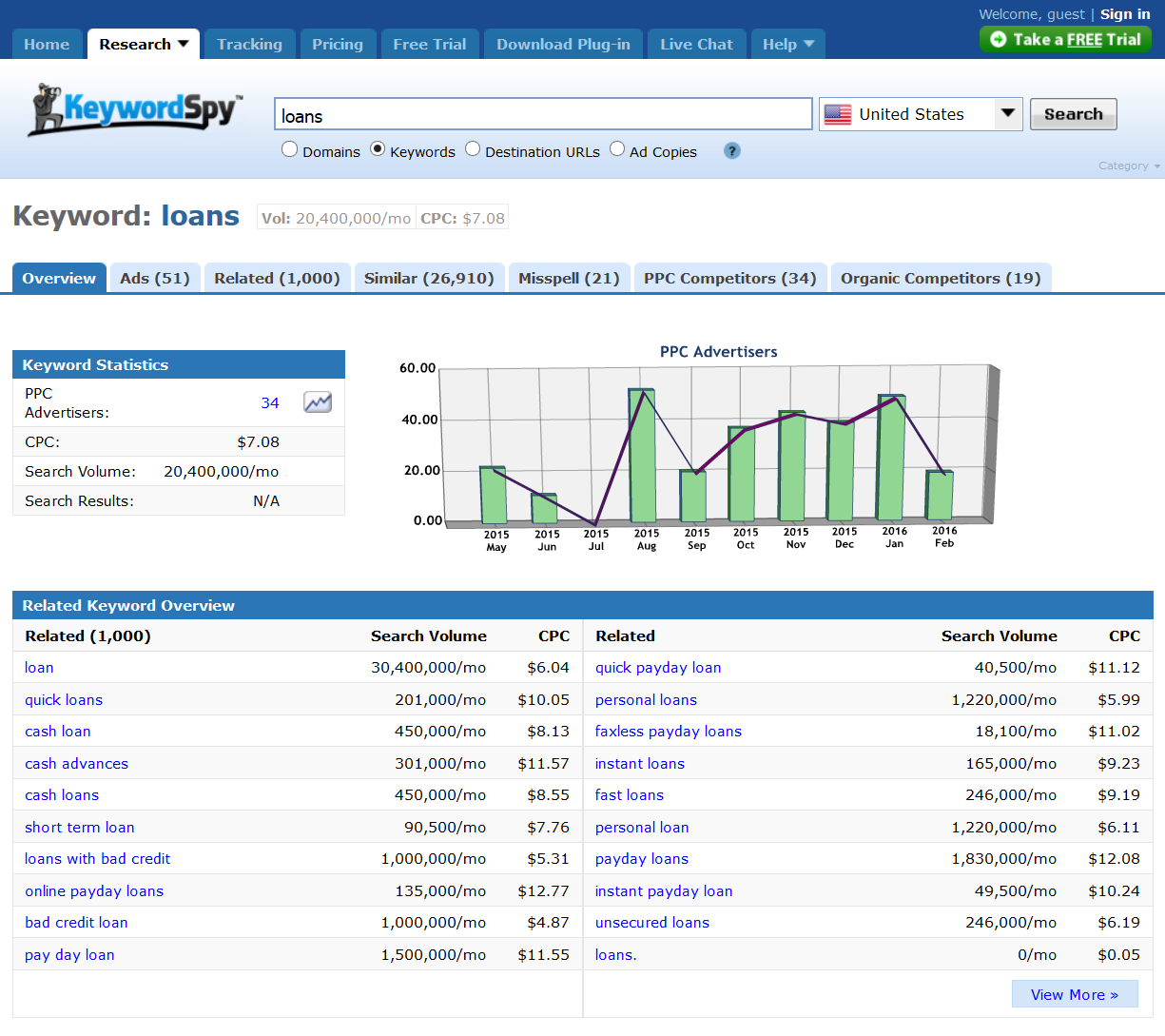Click the 2016 Jan bar in chart

click(892, 458)
